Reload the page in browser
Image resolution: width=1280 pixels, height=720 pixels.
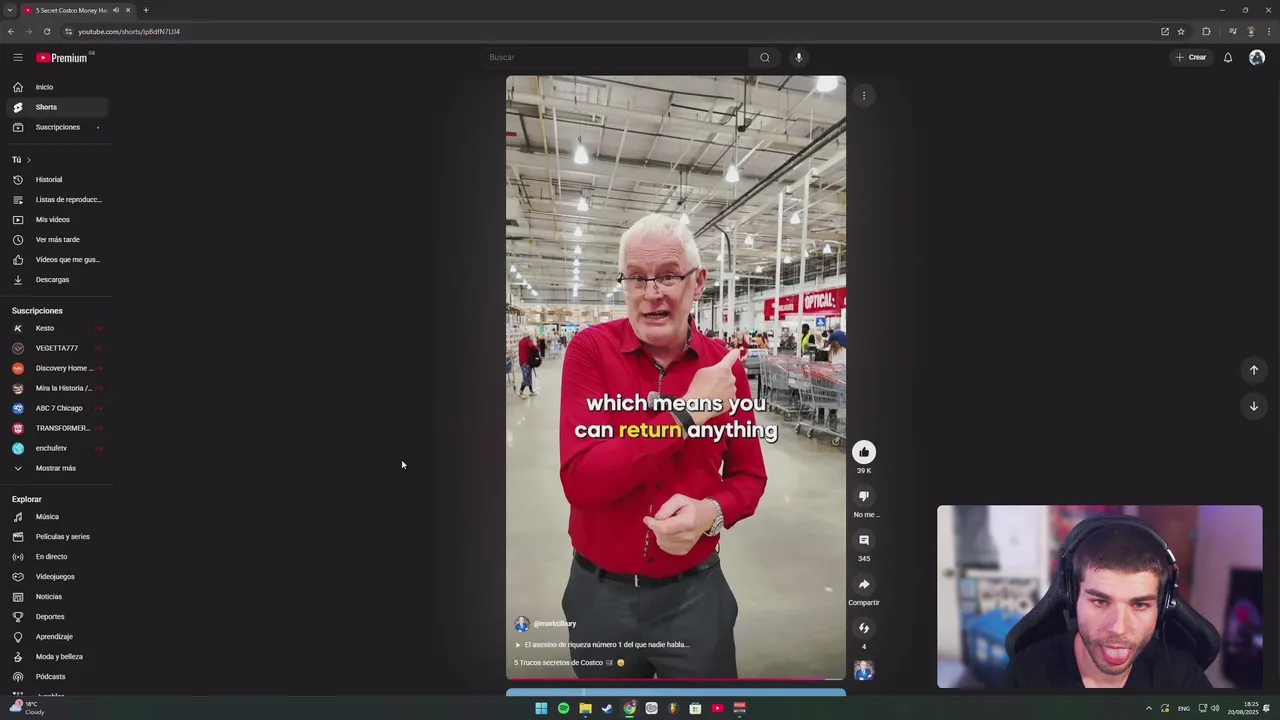[x=47, y=31]
